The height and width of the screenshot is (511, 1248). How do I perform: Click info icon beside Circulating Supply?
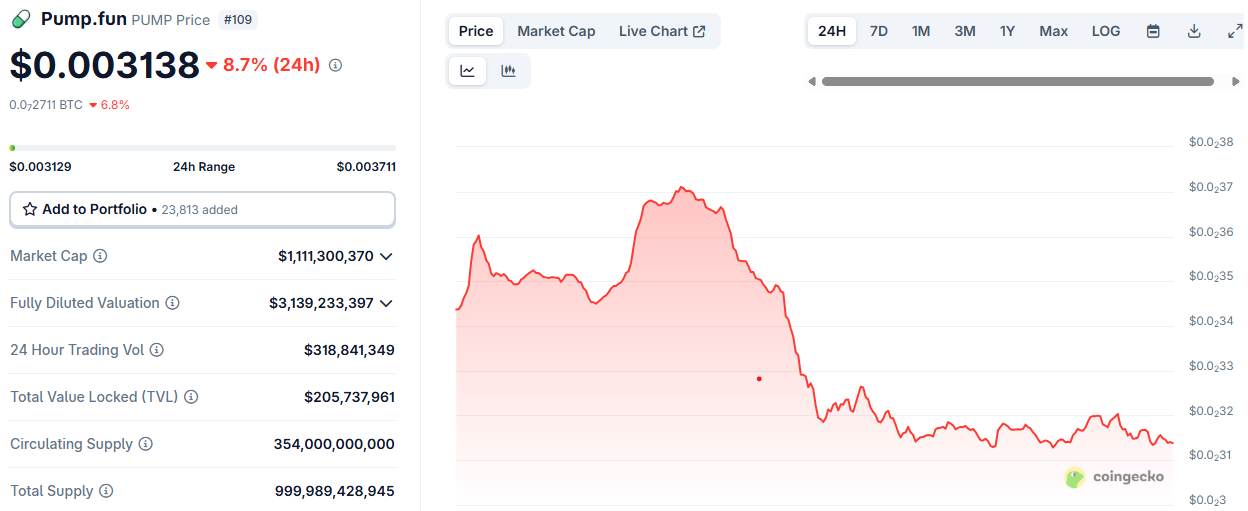[146, 444]
